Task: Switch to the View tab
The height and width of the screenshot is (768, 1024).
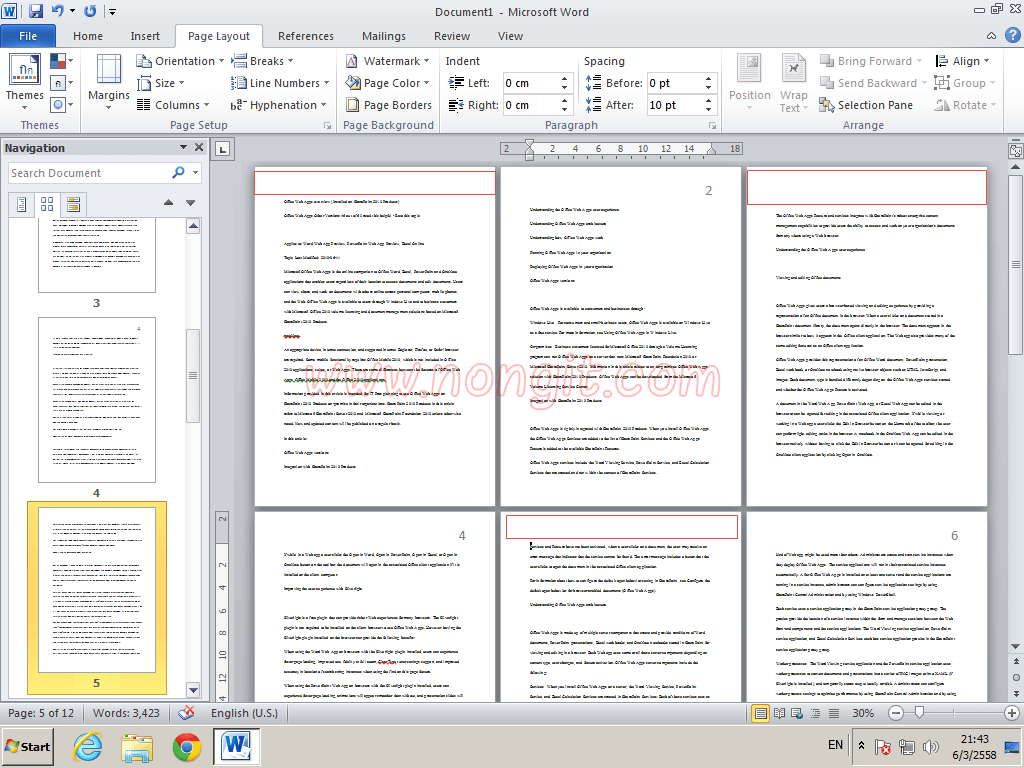Action: pos(510,36)
